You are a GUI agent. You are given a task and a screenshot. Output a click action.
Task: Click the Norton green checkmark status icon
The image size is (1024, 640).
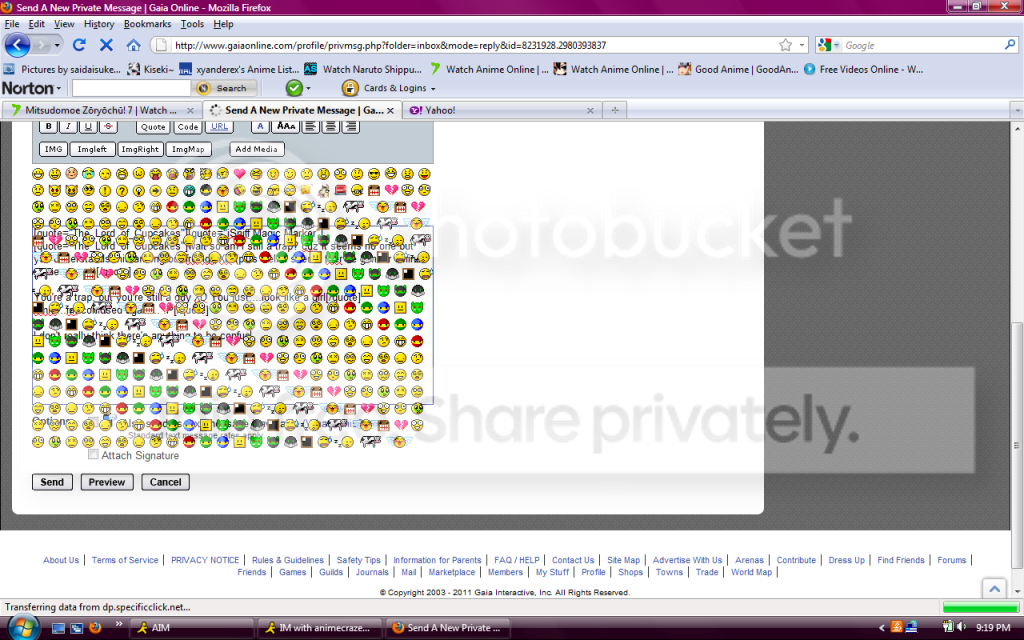coord(294,88)
